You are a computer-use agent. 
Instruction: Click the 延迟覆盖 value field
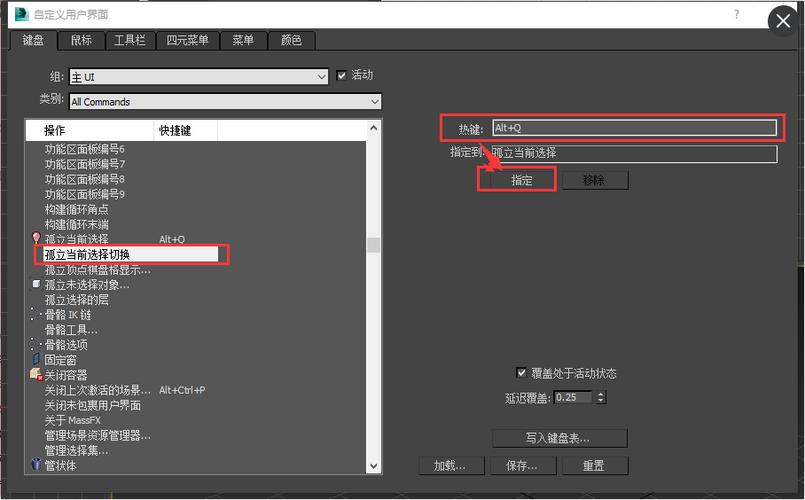[x=573, y=397]
